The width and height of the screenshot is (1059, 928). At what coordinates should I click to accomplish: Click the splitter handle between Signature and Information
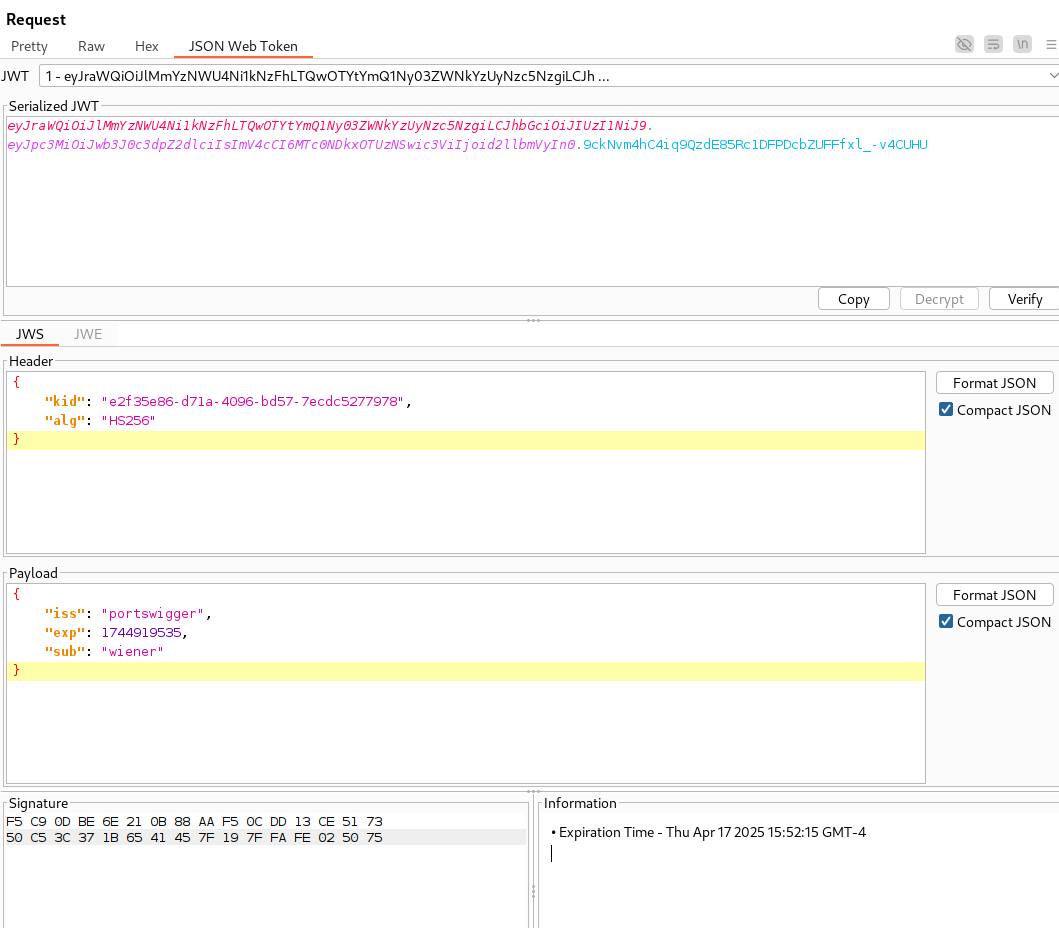[534, 892]
